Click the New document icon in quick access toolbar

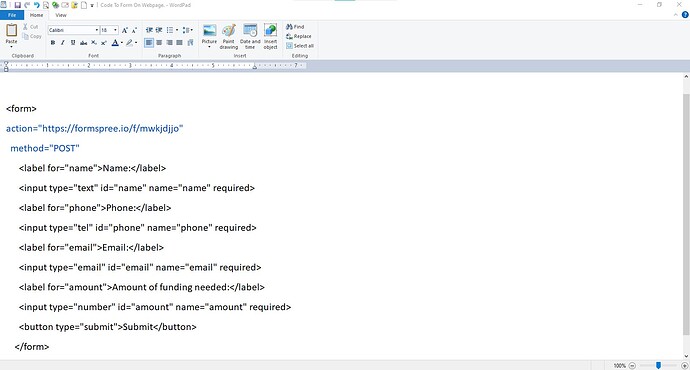pos(84,5)
